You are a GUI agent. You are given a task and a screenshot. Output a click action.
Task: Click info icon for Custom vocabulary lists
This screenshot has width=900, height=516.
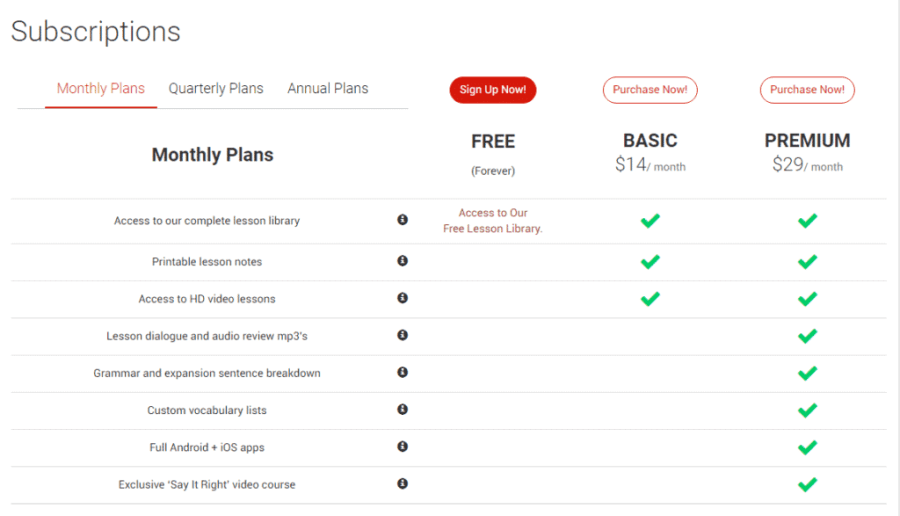tap(402, 409)
